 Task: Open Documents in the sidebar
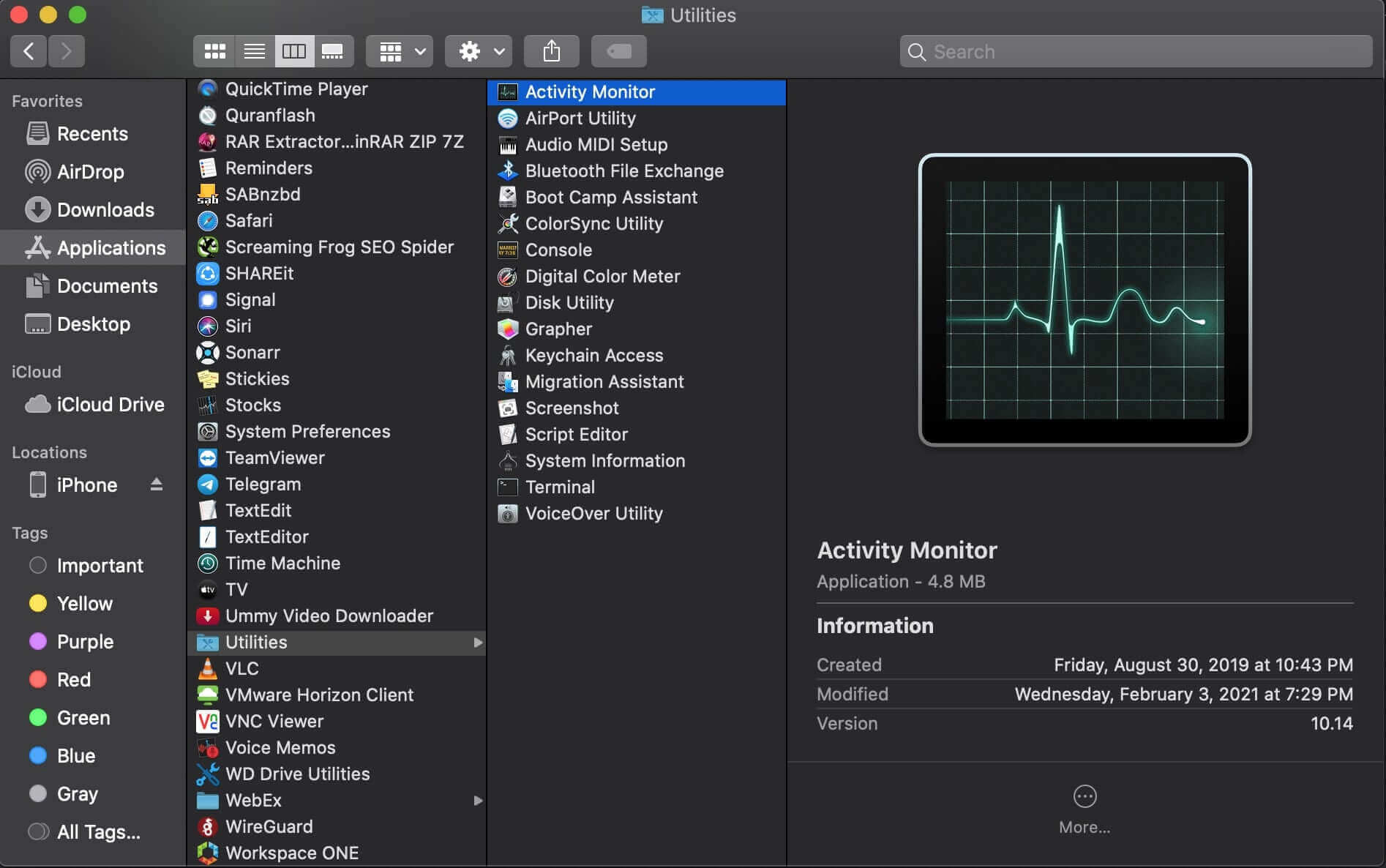click(x=92, y=286)
